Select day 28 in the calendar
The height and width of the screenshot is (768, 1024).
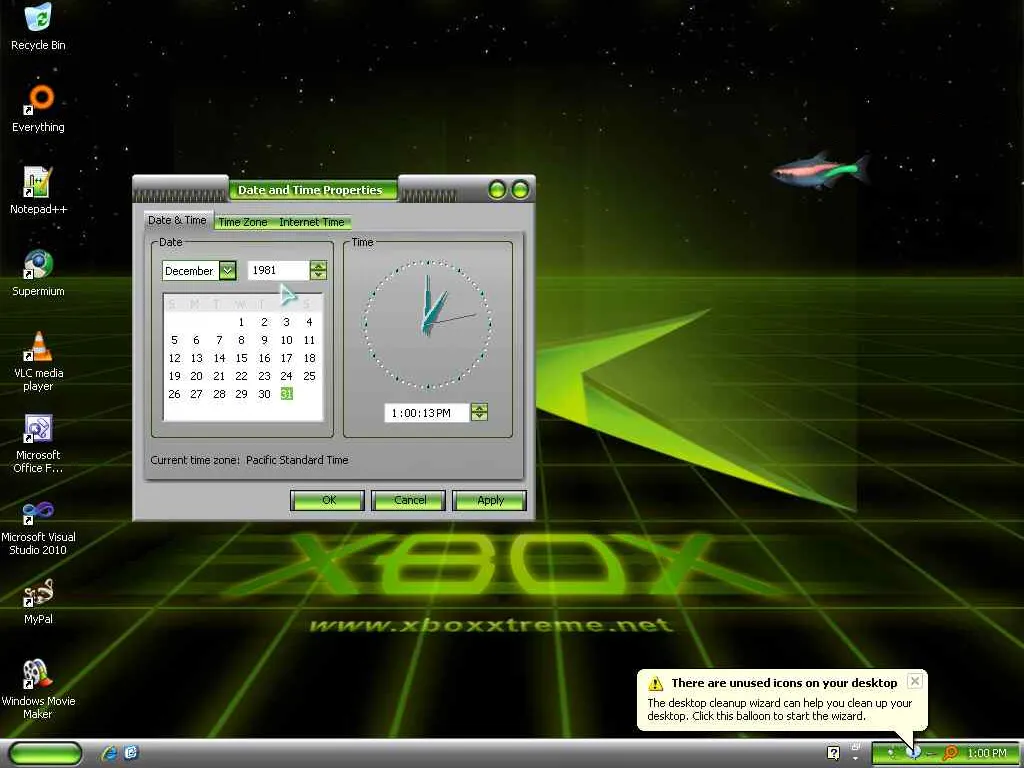[x=219, y=394]
